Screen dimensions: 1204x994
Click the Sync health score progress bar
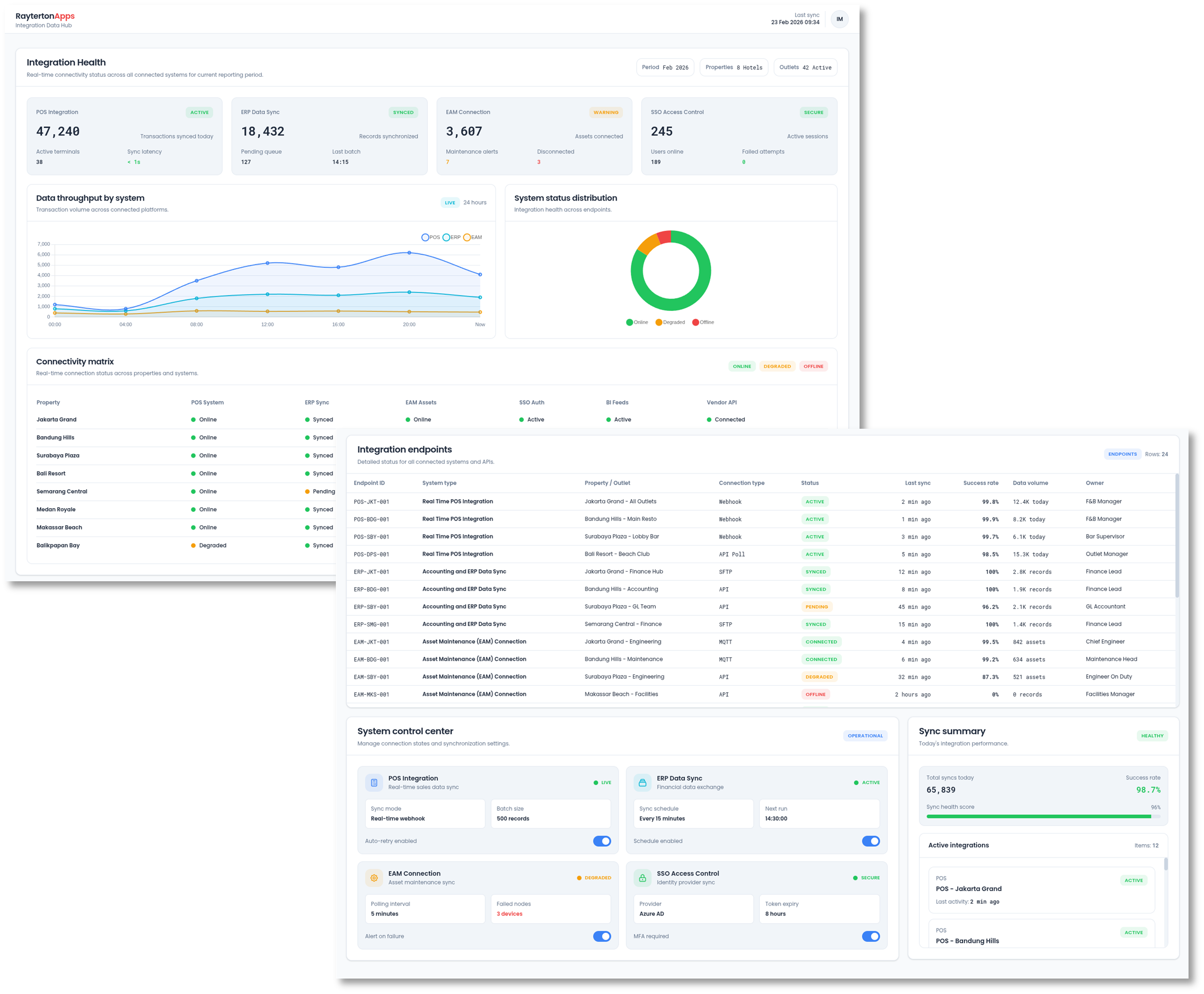[x=1039, y=816]
